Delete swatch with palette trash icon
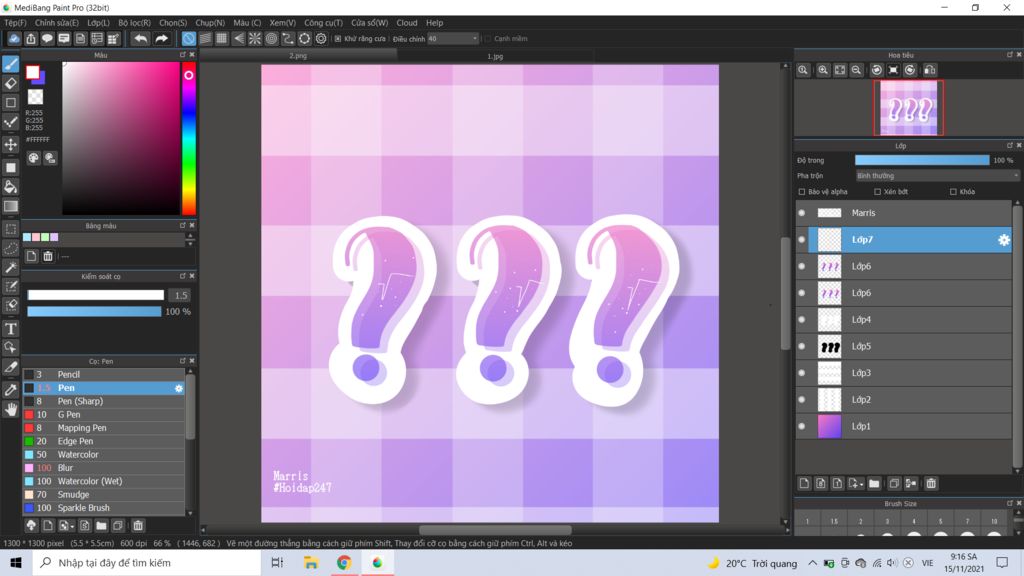Viewport: 1024px width, 576px height. 48,256
